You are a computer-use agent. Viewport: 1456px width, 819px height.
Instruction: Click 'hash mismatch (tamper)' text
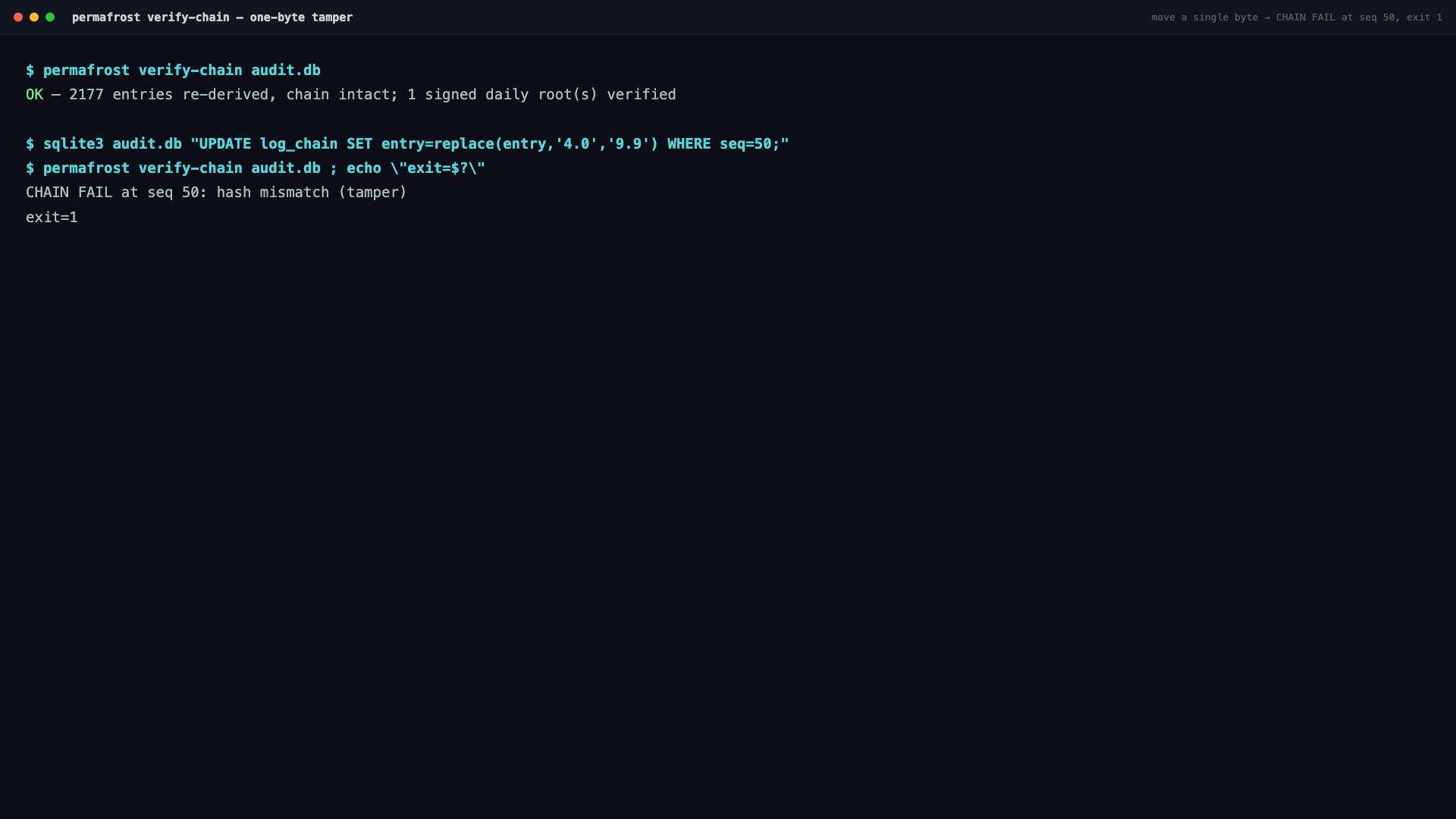(312, 193)
